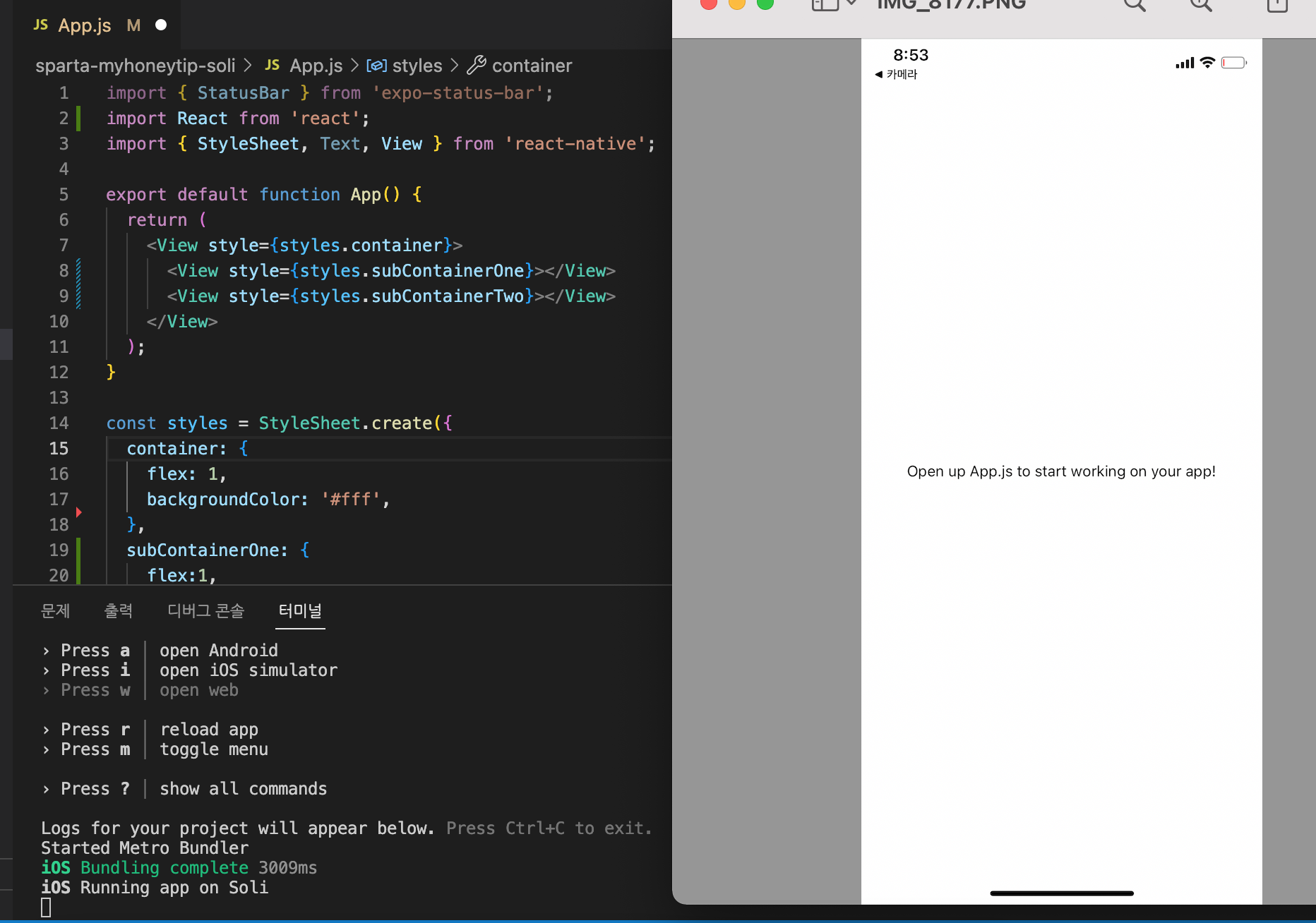Click the JS icon on the App.js tab

coord(41,25)
